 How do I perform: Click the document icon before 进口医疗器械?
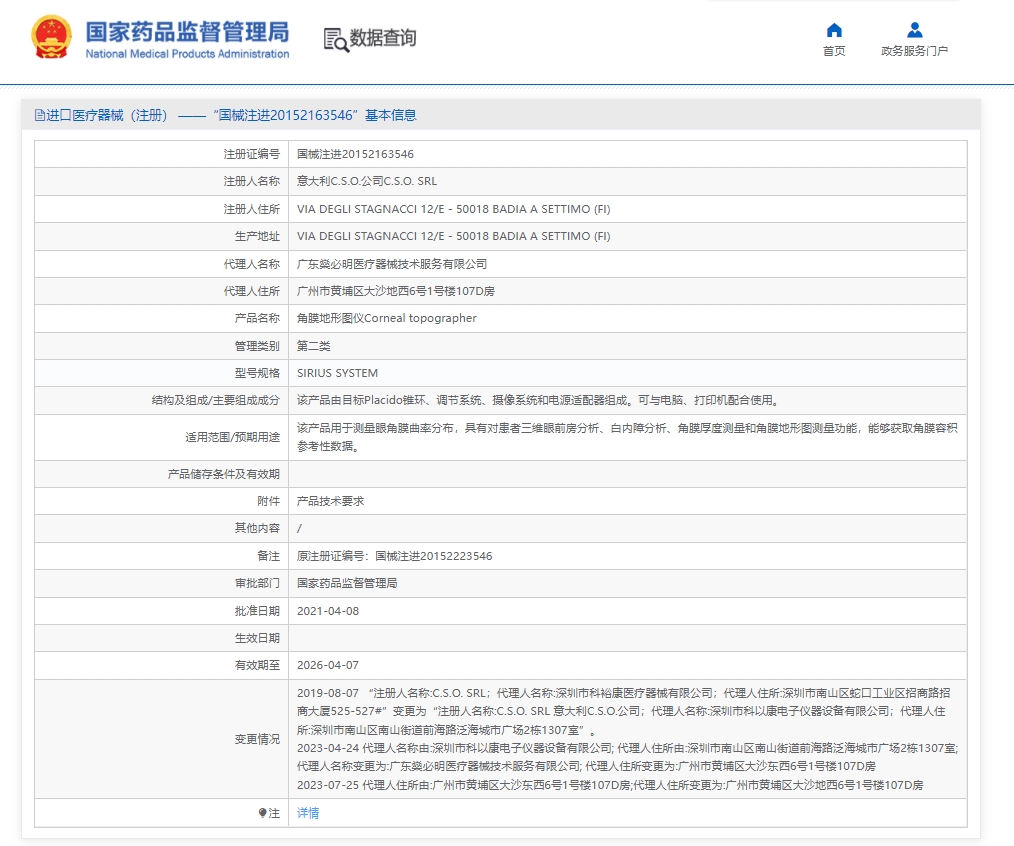[39, 115]
